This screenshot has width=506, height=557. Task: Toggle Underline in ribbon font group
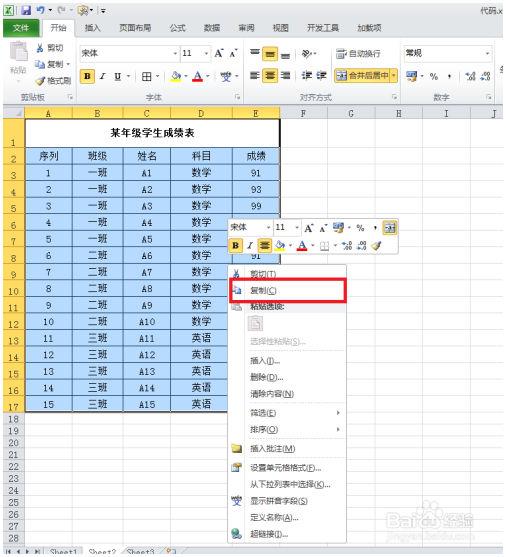[x=118, y=76]
